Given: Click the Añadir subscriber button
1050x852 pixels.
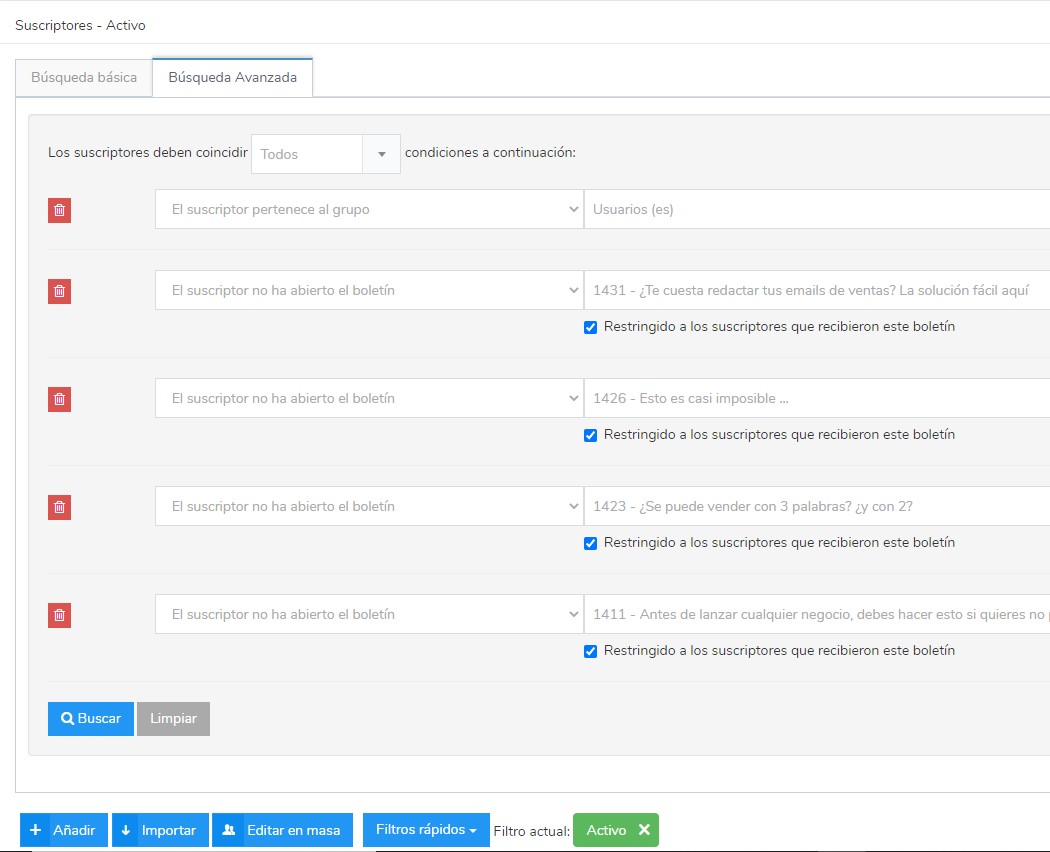Looking at the screenshot, I should (x=64, y=830).
